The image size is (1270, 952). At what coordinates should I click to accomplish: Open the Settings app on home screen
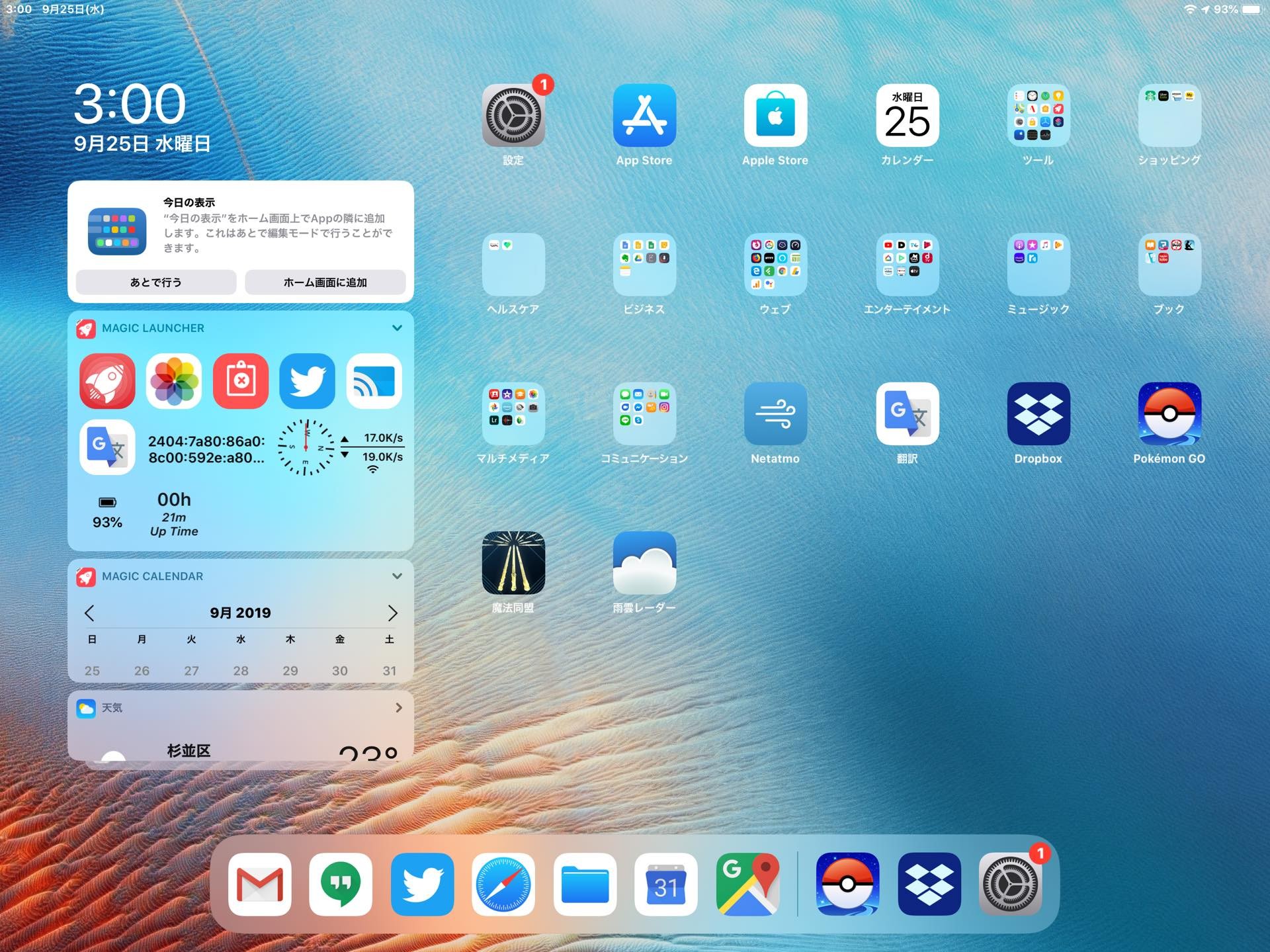click(513, 116)
